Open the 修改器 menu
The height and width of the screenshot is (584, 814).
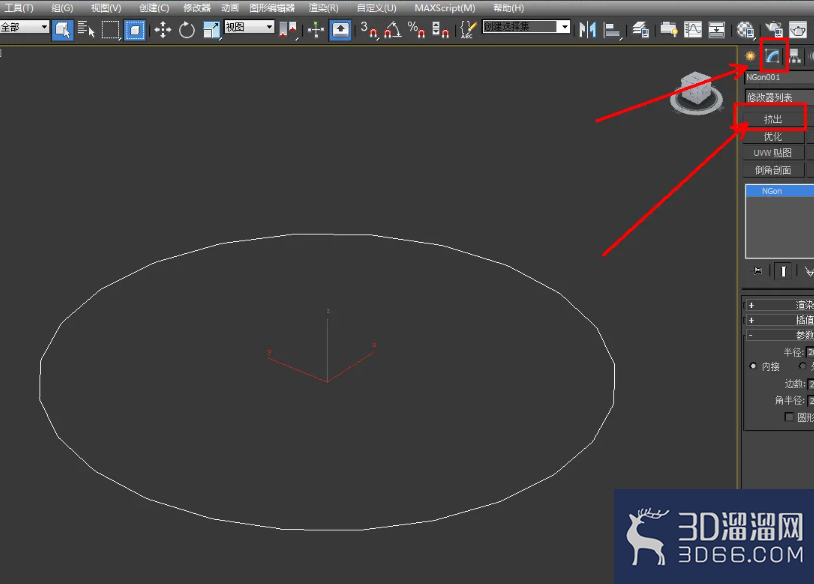(197, 8)
